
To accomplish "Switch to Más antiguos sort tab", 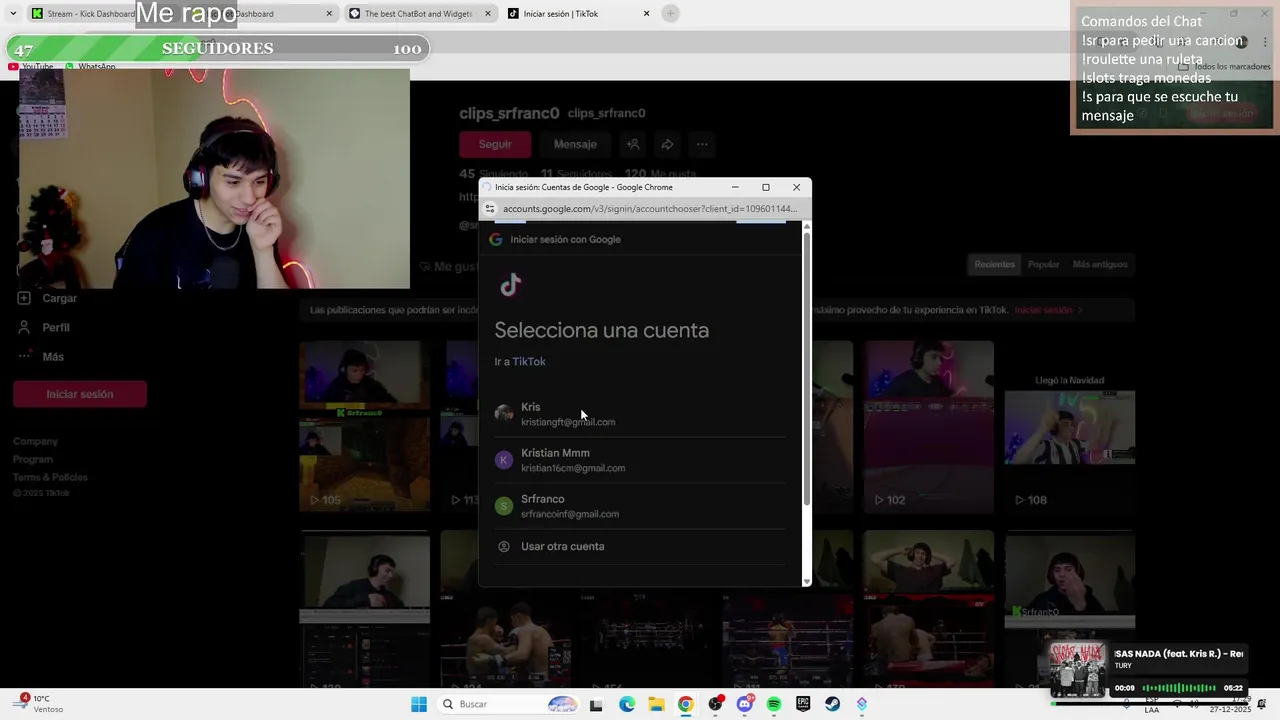I will pyautogui.click(x=1100, y=264).
